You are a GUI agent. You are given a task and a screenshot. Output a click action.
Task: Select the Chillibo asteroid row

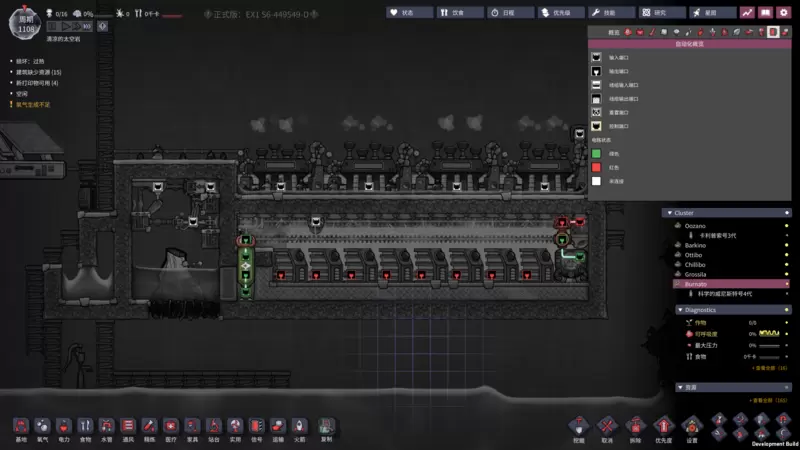pyautogui.click(x=731, y=265)
